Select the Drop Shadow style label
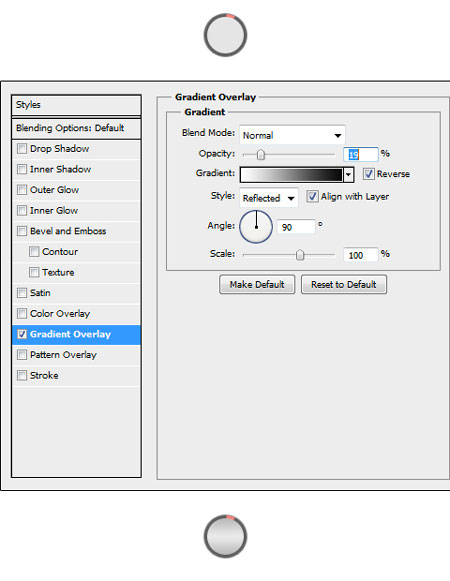Image resolution: width=450 pixels, height=581 pixels. click(59, 149)
